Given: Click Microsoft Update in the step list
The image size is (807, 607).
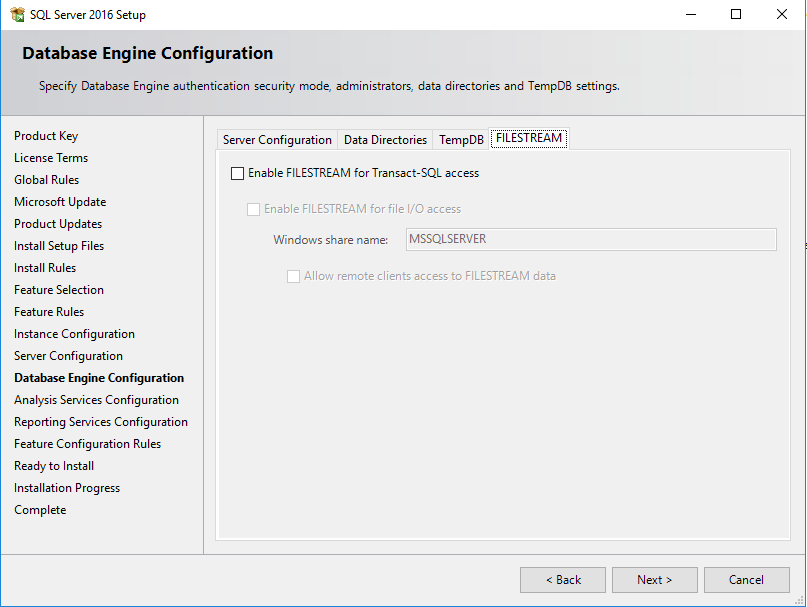Looking at the screenshot, I should [x=60, y=202].
